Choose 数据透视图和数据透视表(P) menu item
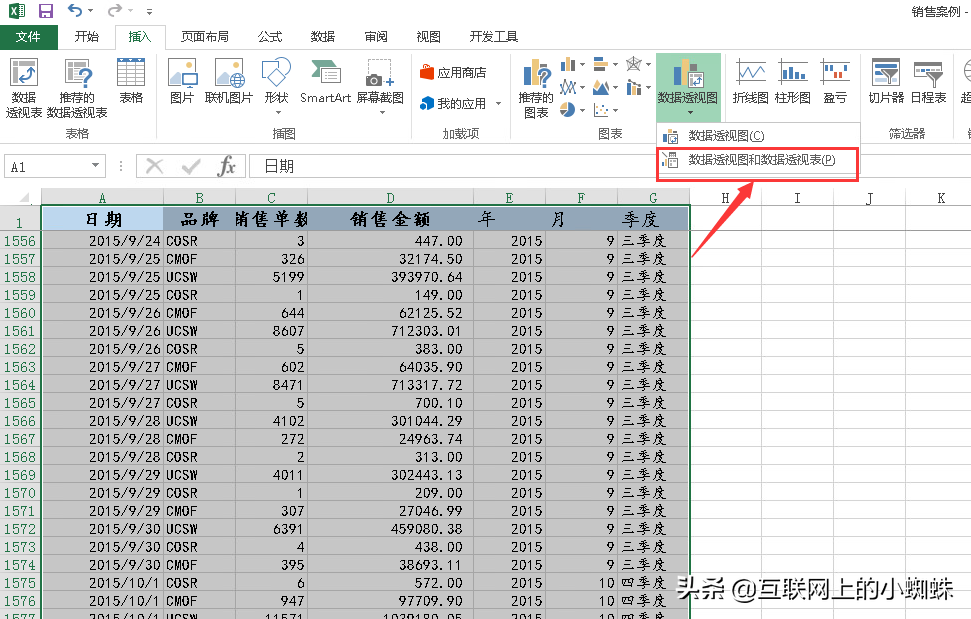 point(757,160)
